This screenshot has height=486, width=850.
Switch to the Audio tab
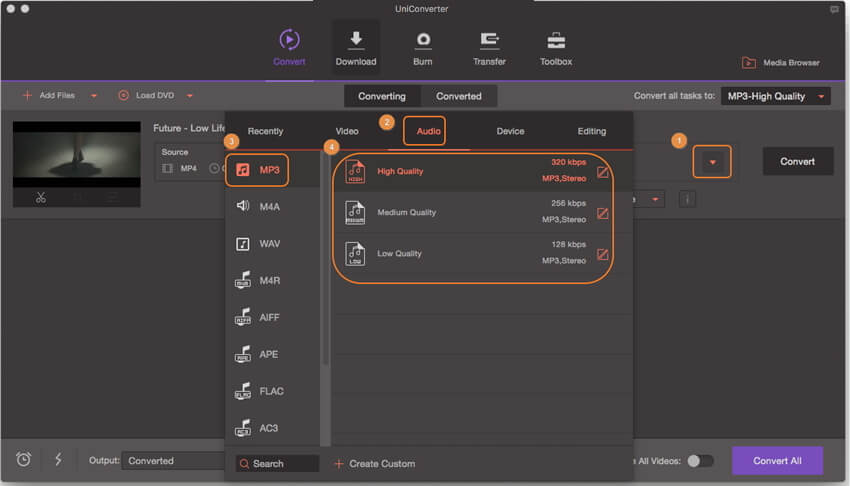click(x=428, y=131)
